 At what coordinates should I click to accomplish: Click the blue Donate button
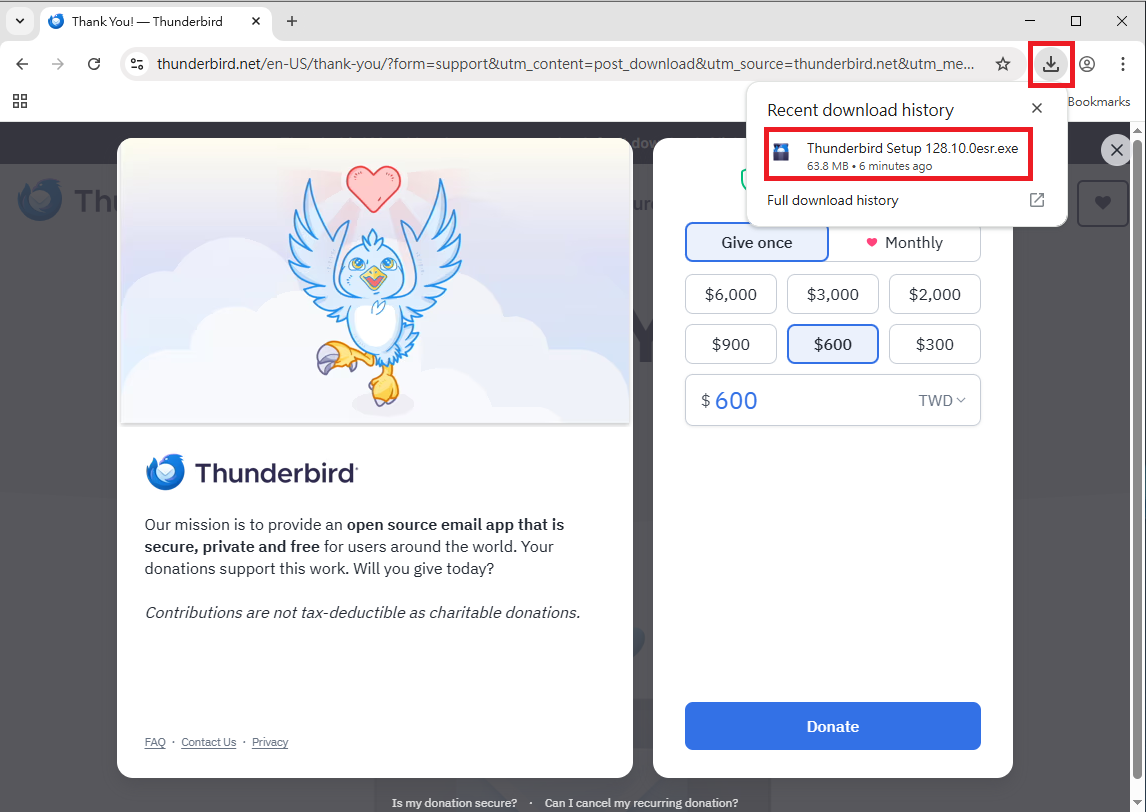pos(832,726)
